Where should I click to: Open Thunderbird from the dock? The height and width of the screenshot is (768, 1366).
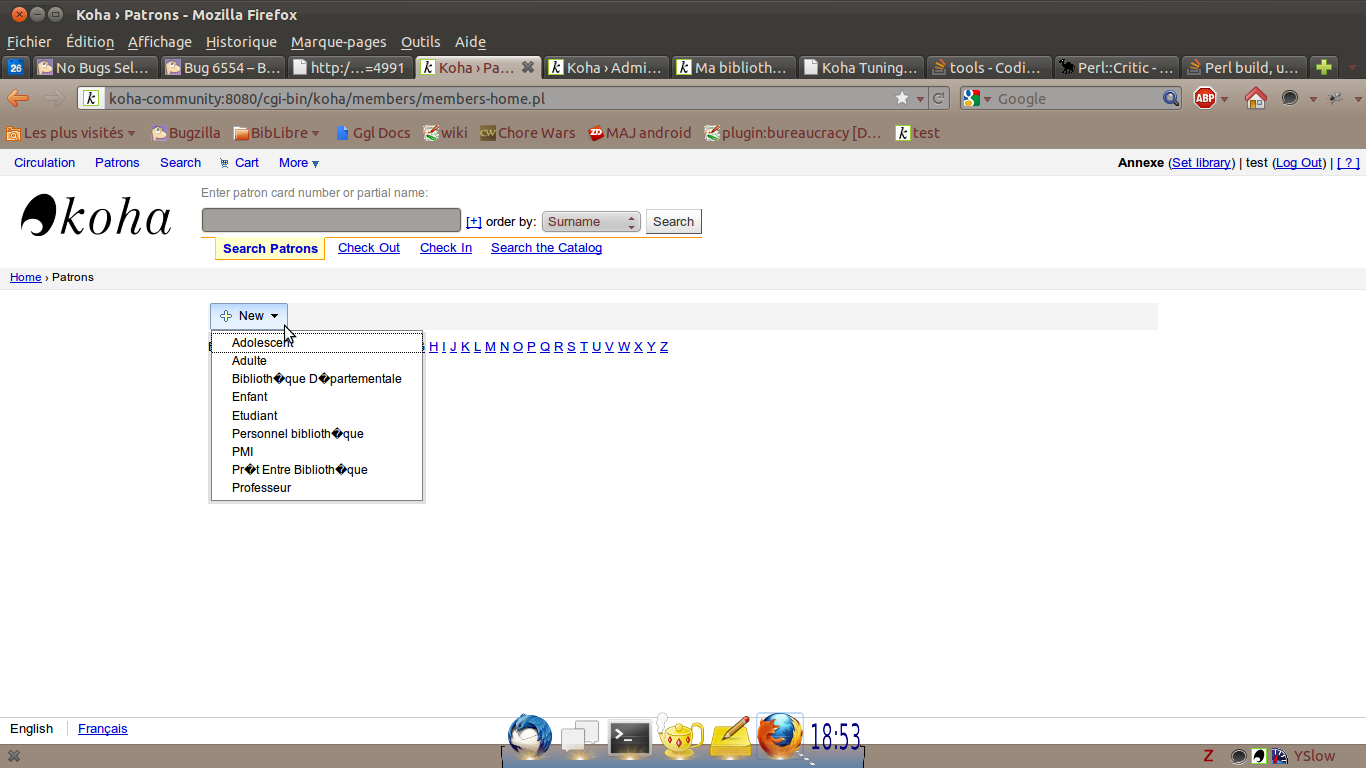coord(529,737)
